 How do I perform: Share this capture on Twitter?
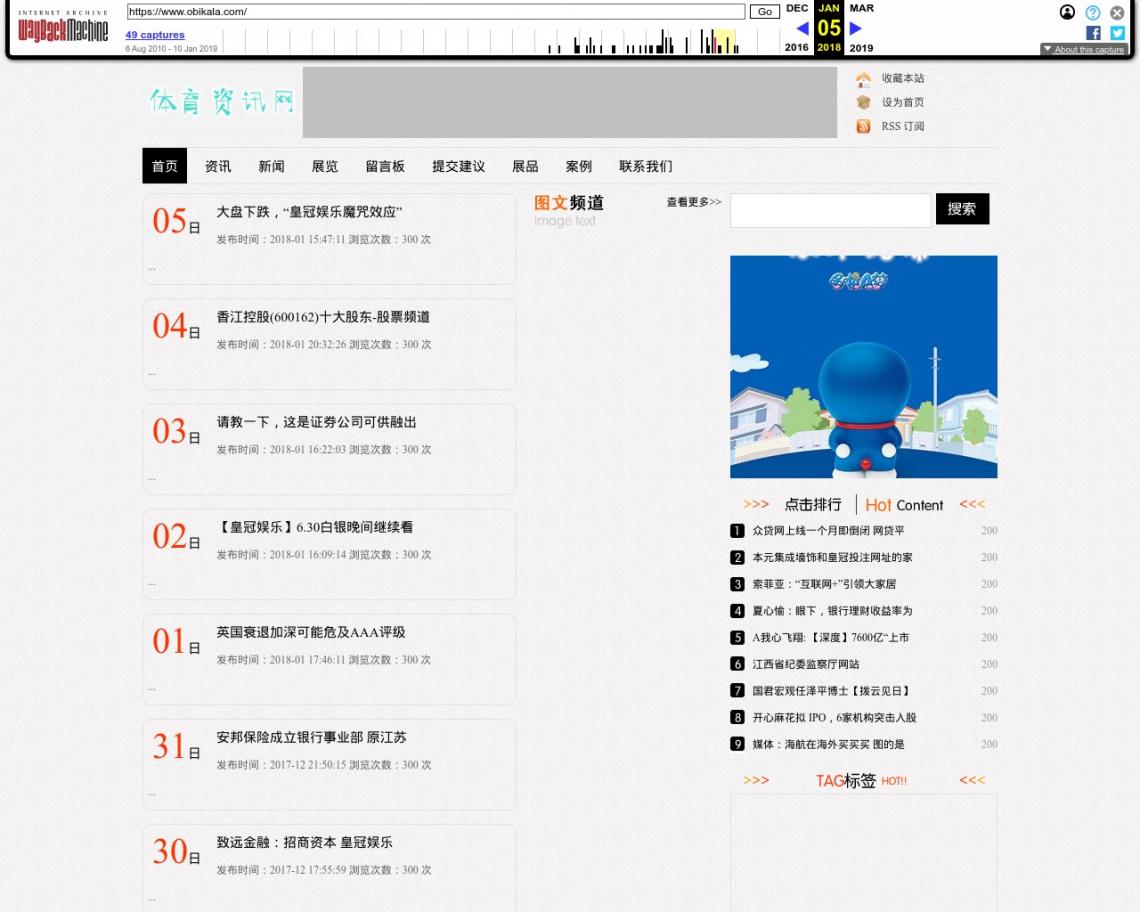(x=1117, y=33)
